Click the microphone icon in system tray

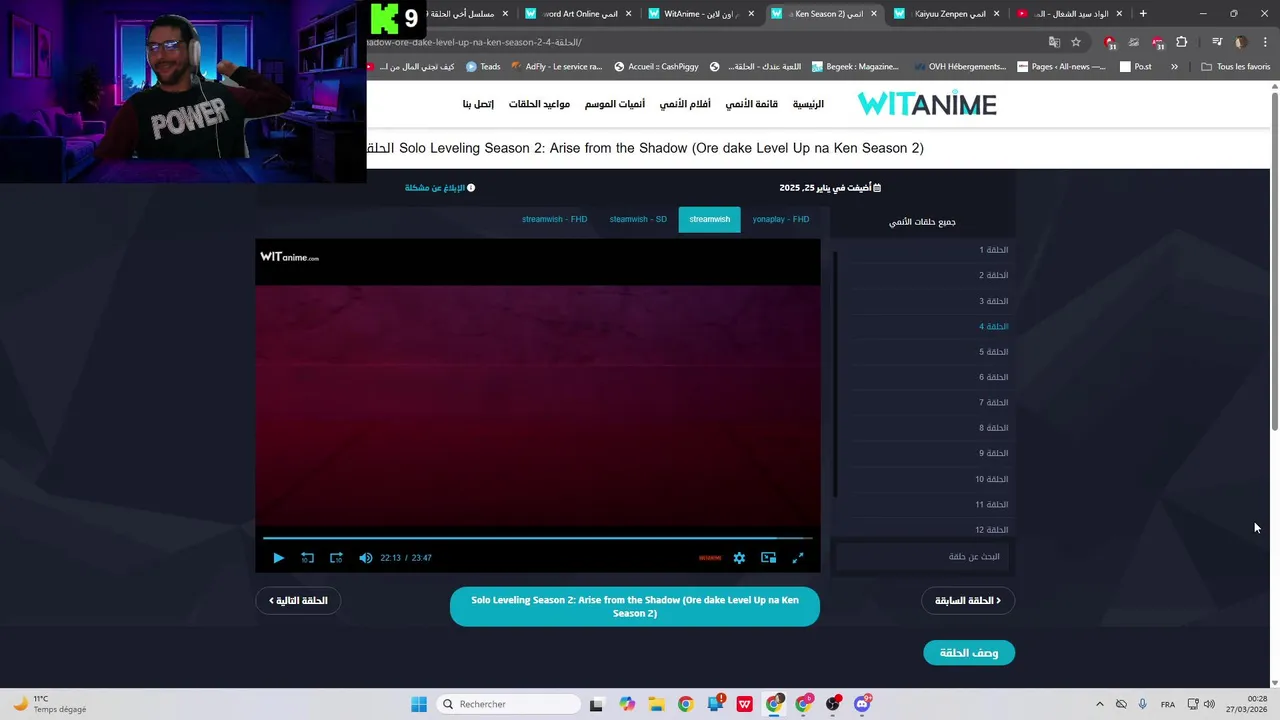click(1142, 704)
